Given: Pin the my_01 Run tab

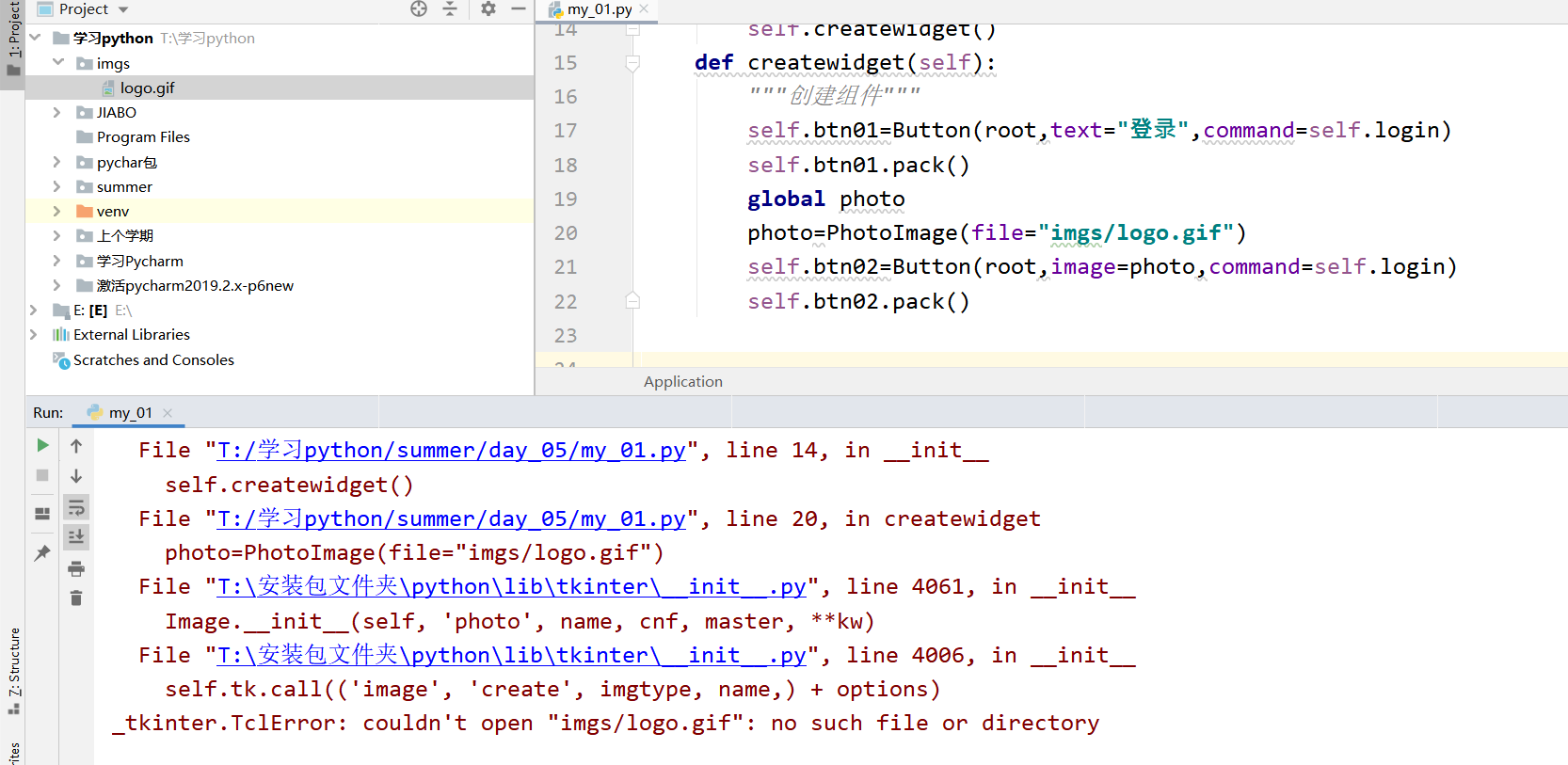Looking at the screenshot, I should tap(42, 553).
